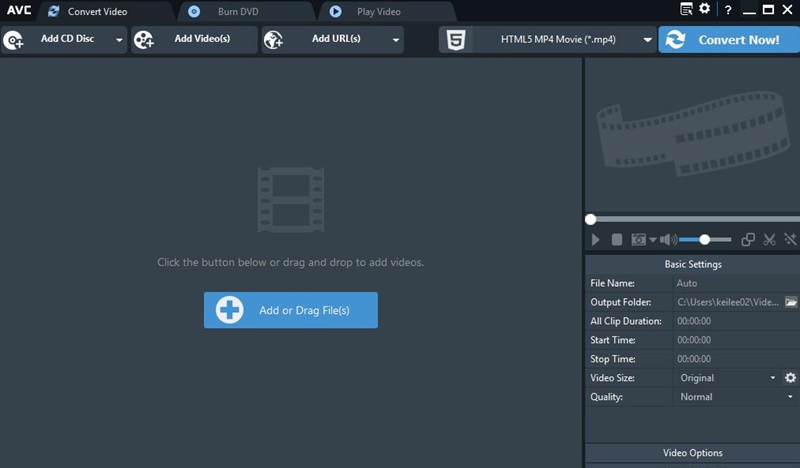This screenshot has width=800, height=468.
Task: Expand the snapshot options arrow
Action: 653,239
